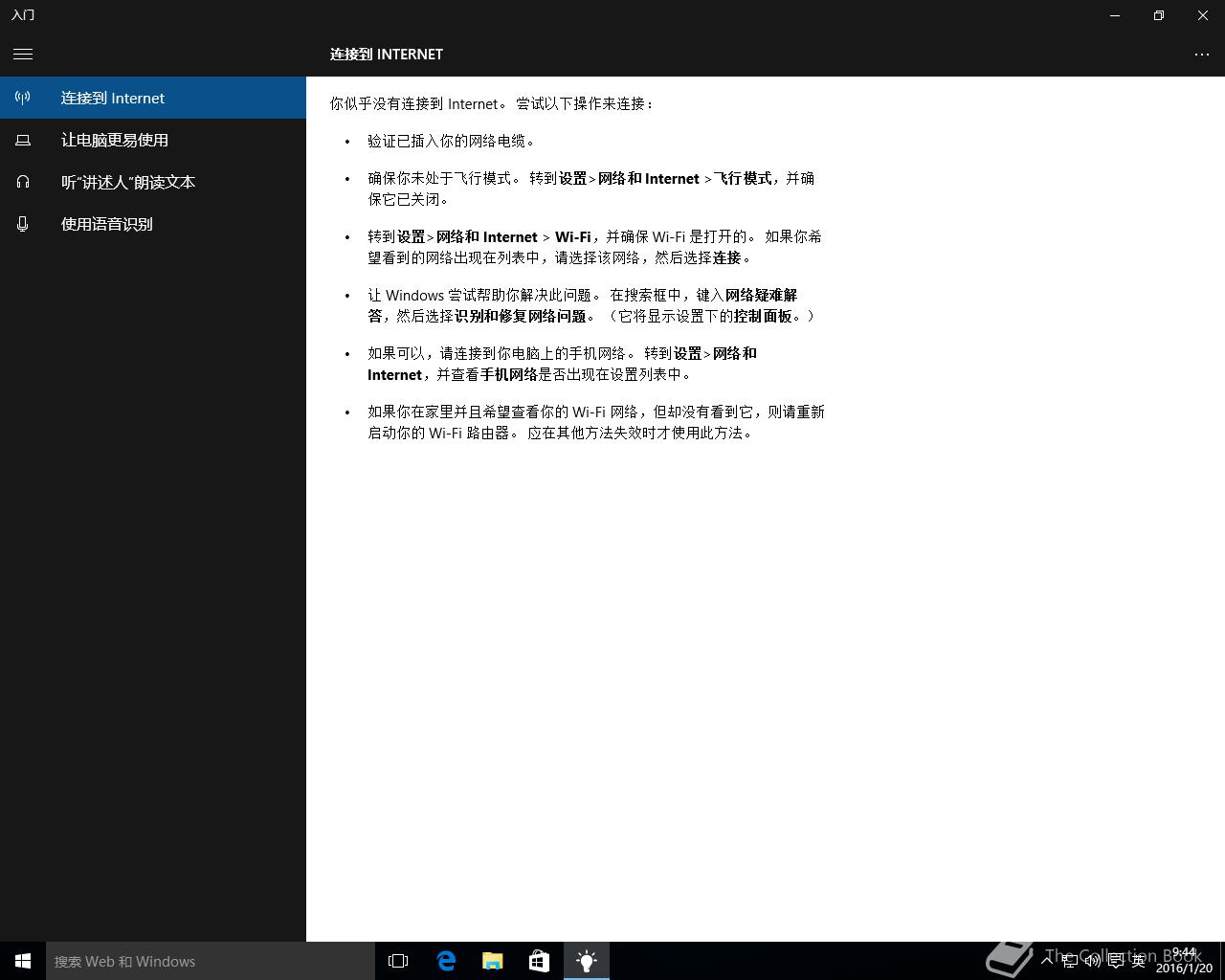Show hidden system tray icons
The image size is (1225, 980).
tap(1047, 961)
